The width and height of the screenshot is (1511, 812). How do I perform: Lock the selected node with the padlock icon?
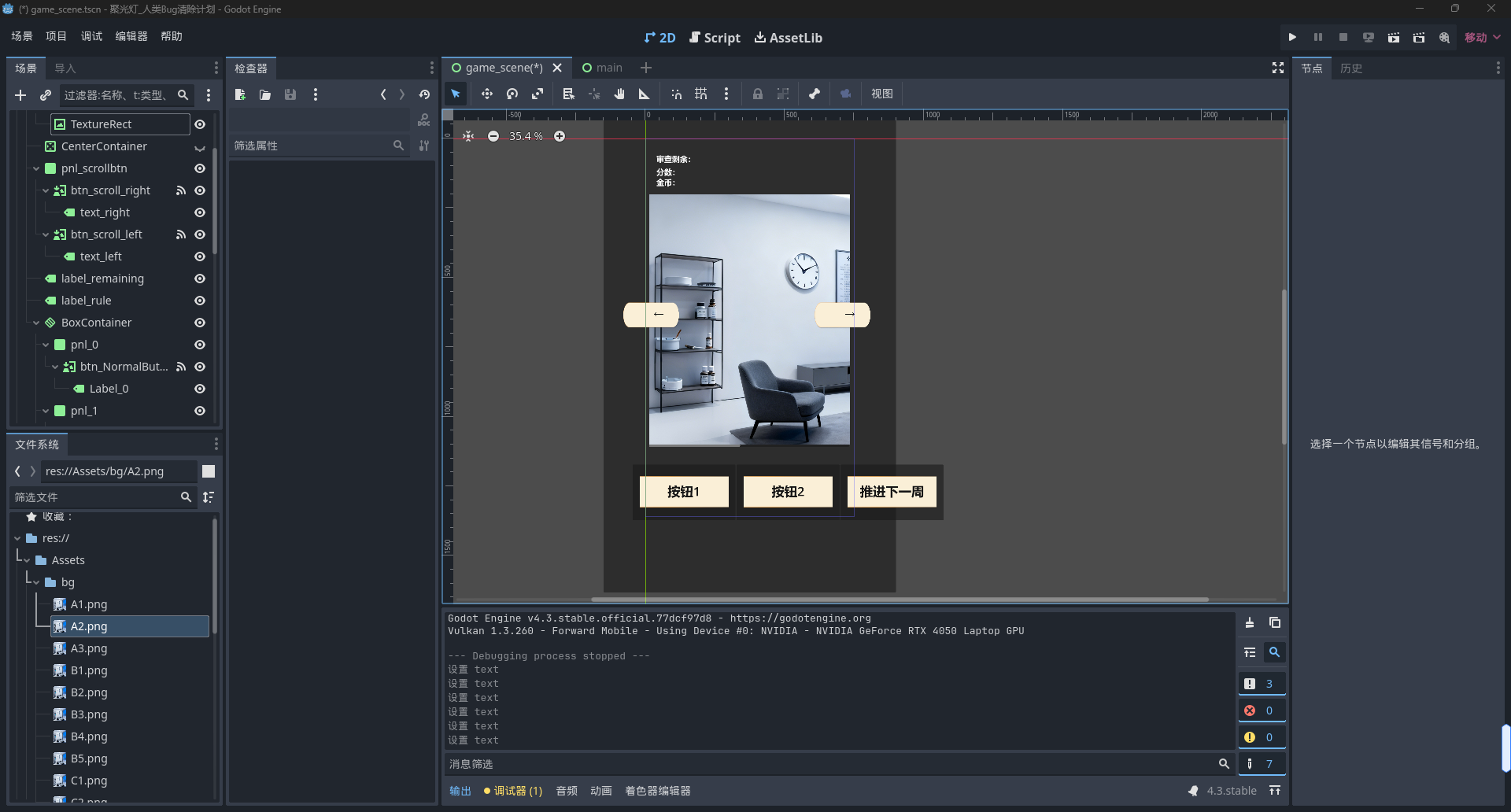757,94
